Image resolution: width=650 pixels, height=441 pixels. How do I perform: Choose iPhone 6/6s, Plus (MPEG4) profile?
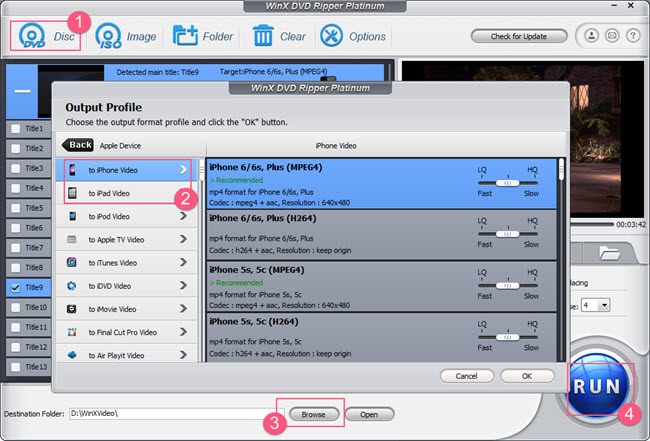tap(381, 184)
